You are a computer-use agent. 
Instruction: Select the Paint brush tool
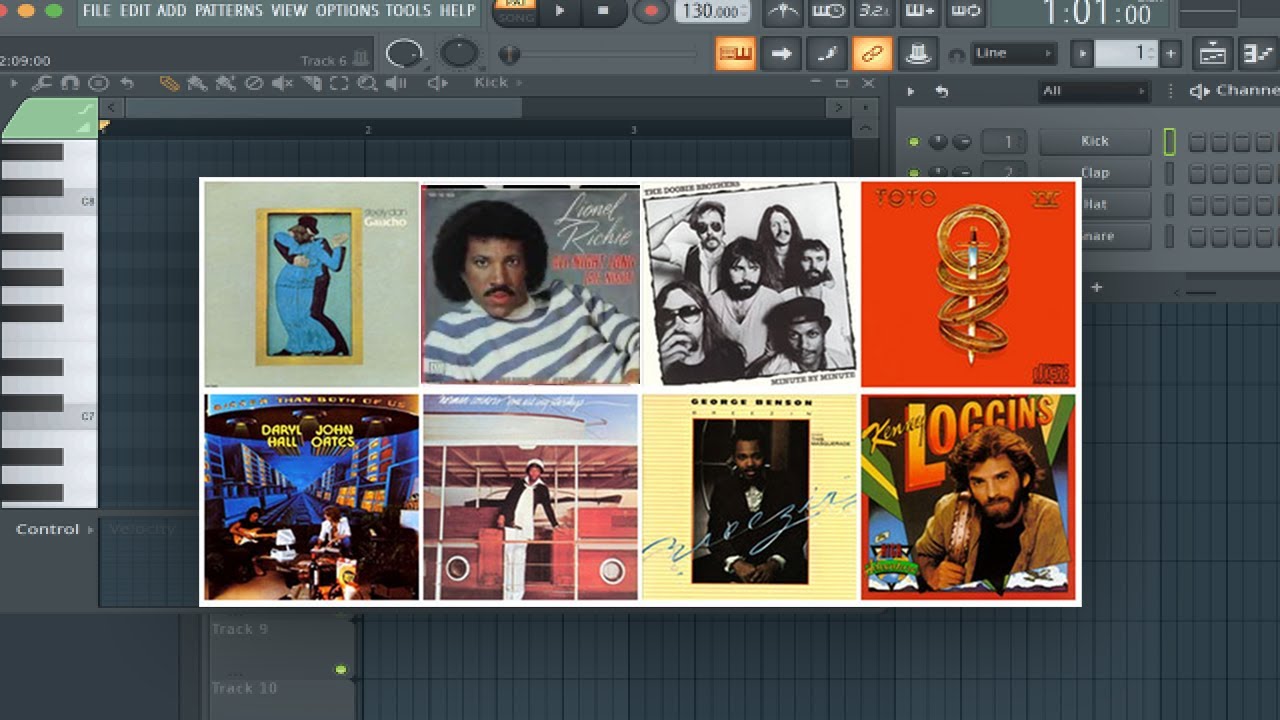pos(197,84)
